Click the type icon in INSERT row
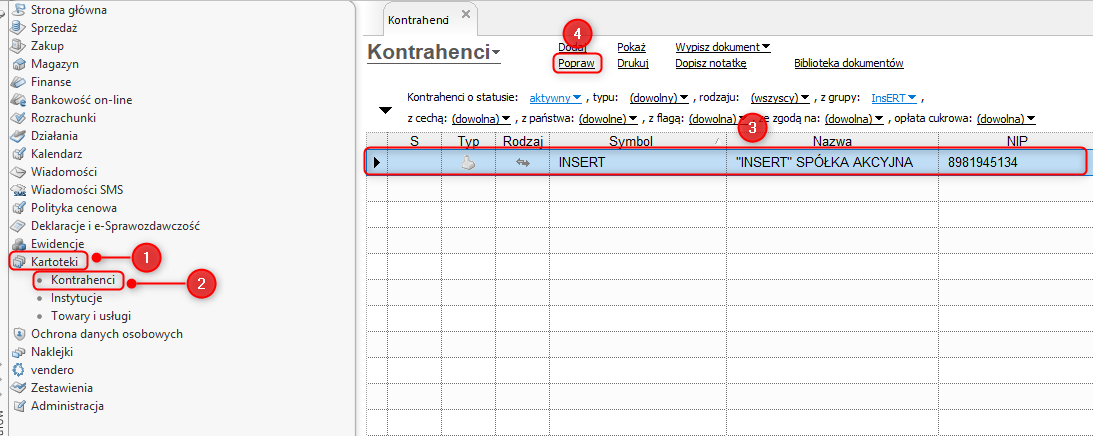This screenshot has height=436, width=1093. click(x=468, y=163)
